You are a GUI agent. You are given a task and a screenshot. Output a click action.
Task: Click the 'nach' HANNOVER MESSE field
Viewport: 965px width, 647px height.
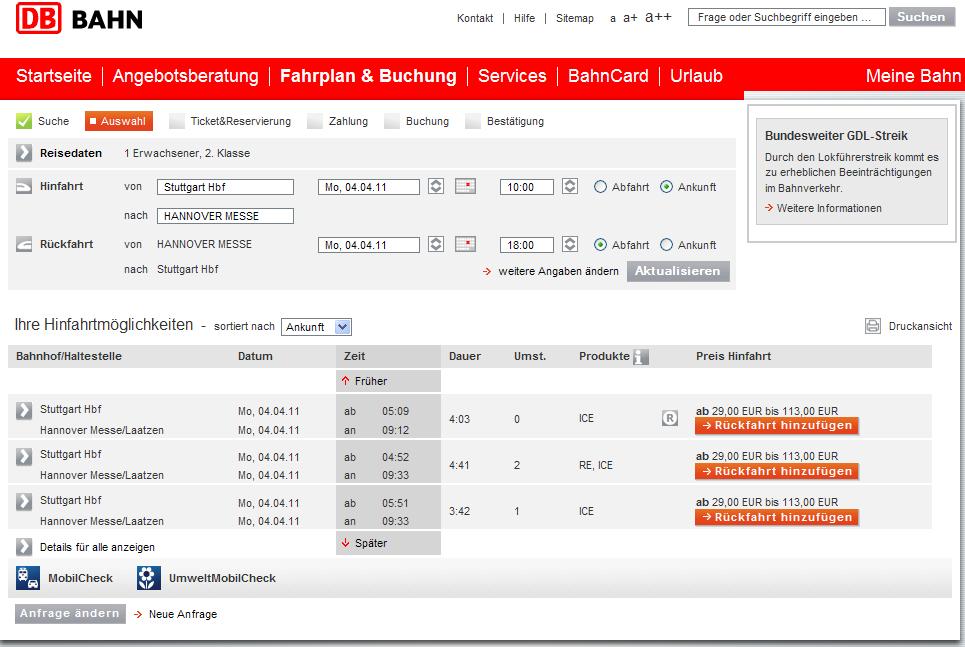[x=225, y=216]
